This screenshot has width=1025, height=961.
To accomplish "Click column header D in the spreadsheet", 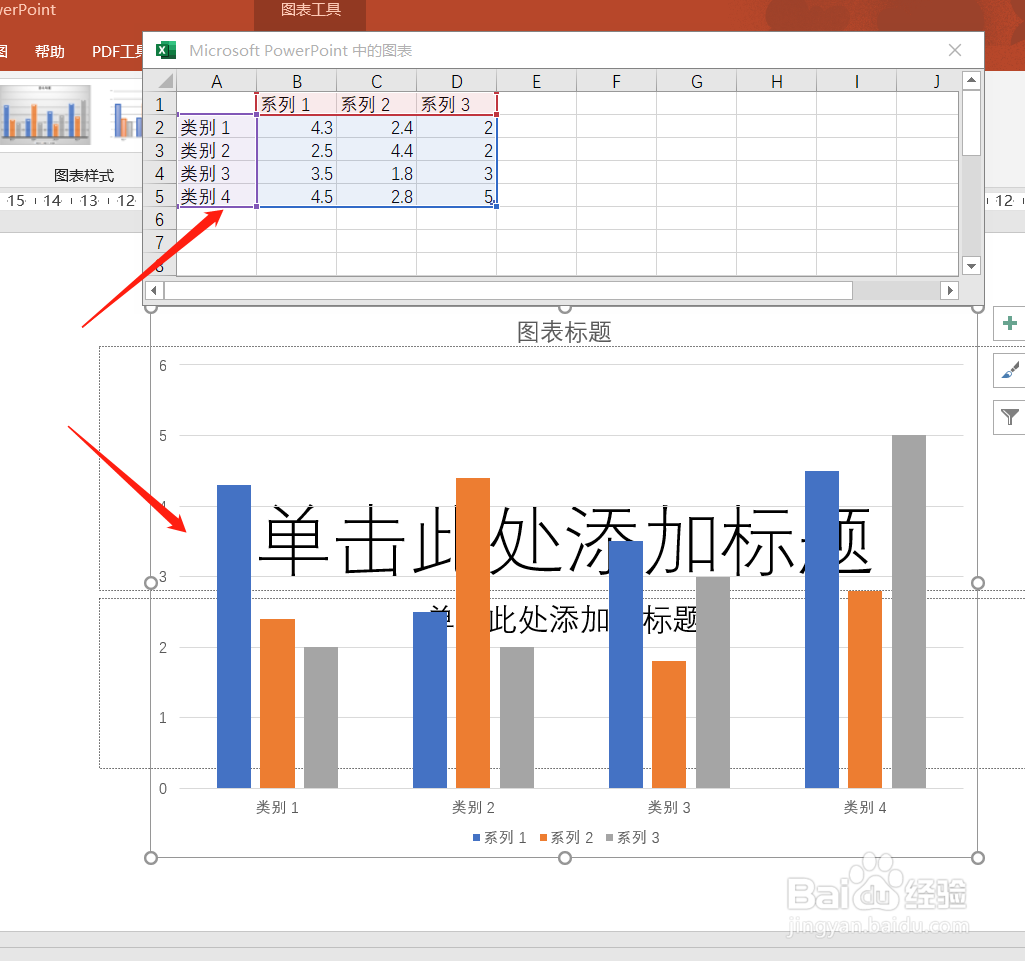I will (x=456, y=81).
